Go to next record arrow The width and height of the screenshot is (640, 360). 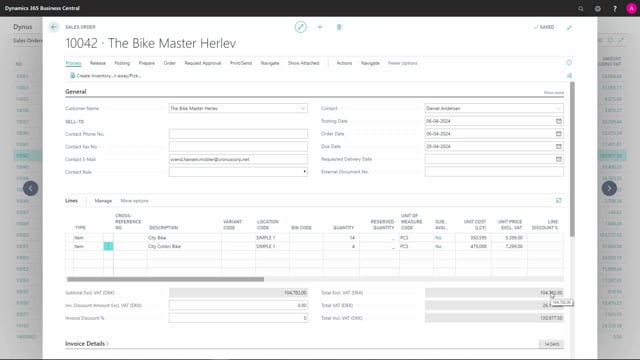[609, 188]
